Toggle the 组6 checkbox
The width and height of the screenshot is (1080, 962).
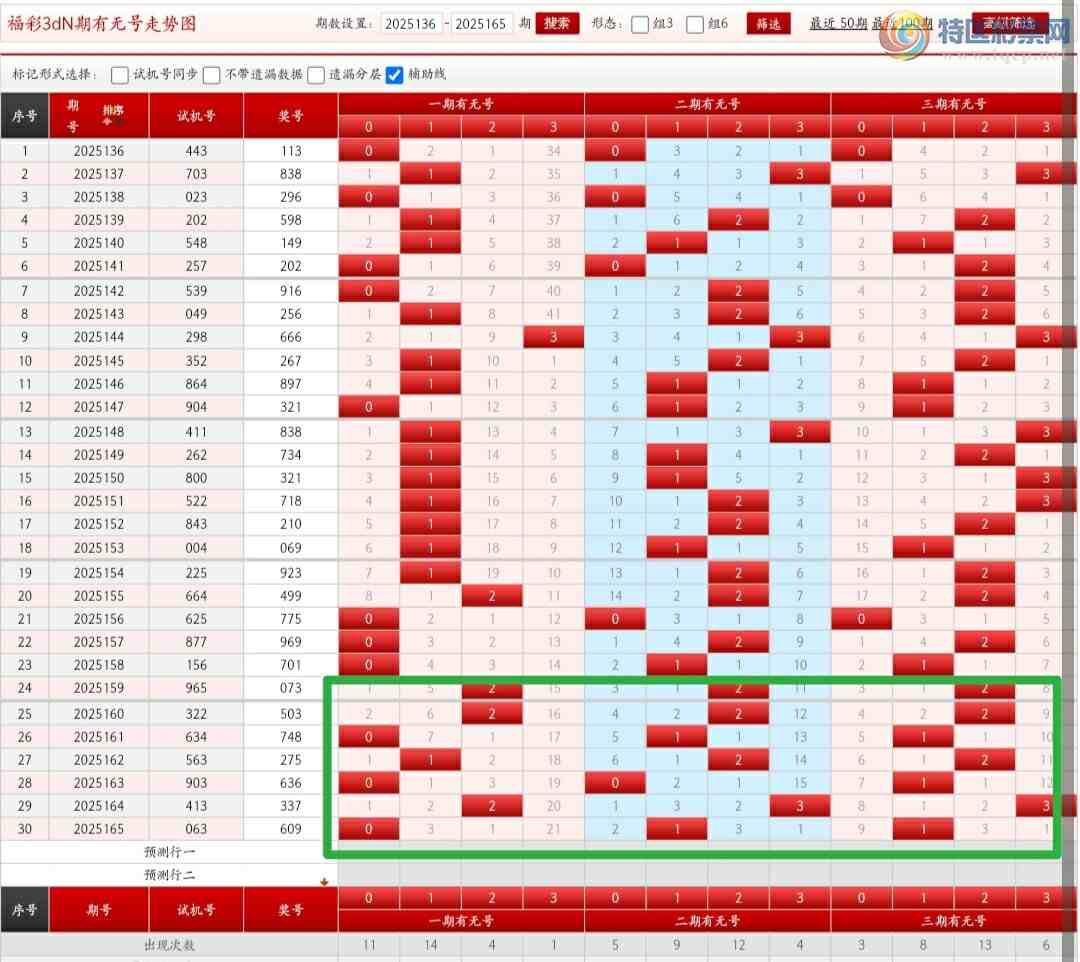click(695, 25)
